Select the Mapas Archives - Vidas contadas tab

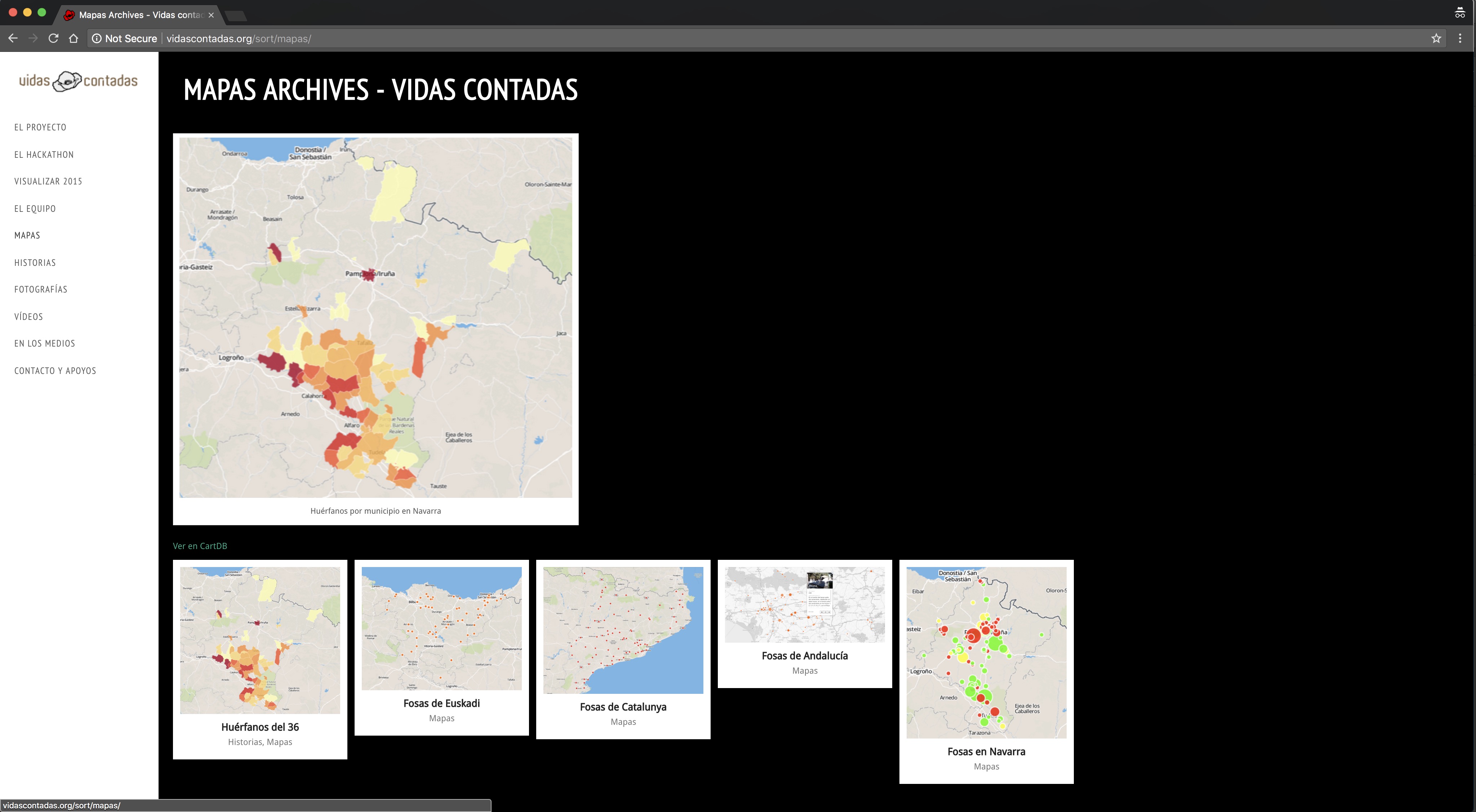[x=138, y=15]
